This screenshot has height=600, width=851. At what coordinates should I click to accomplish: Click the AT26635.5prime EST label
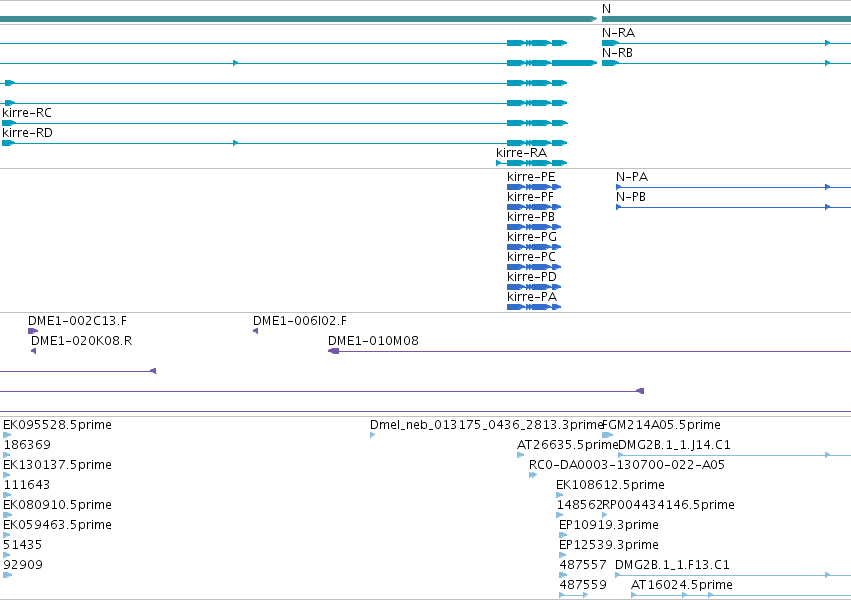pos(567,445)
